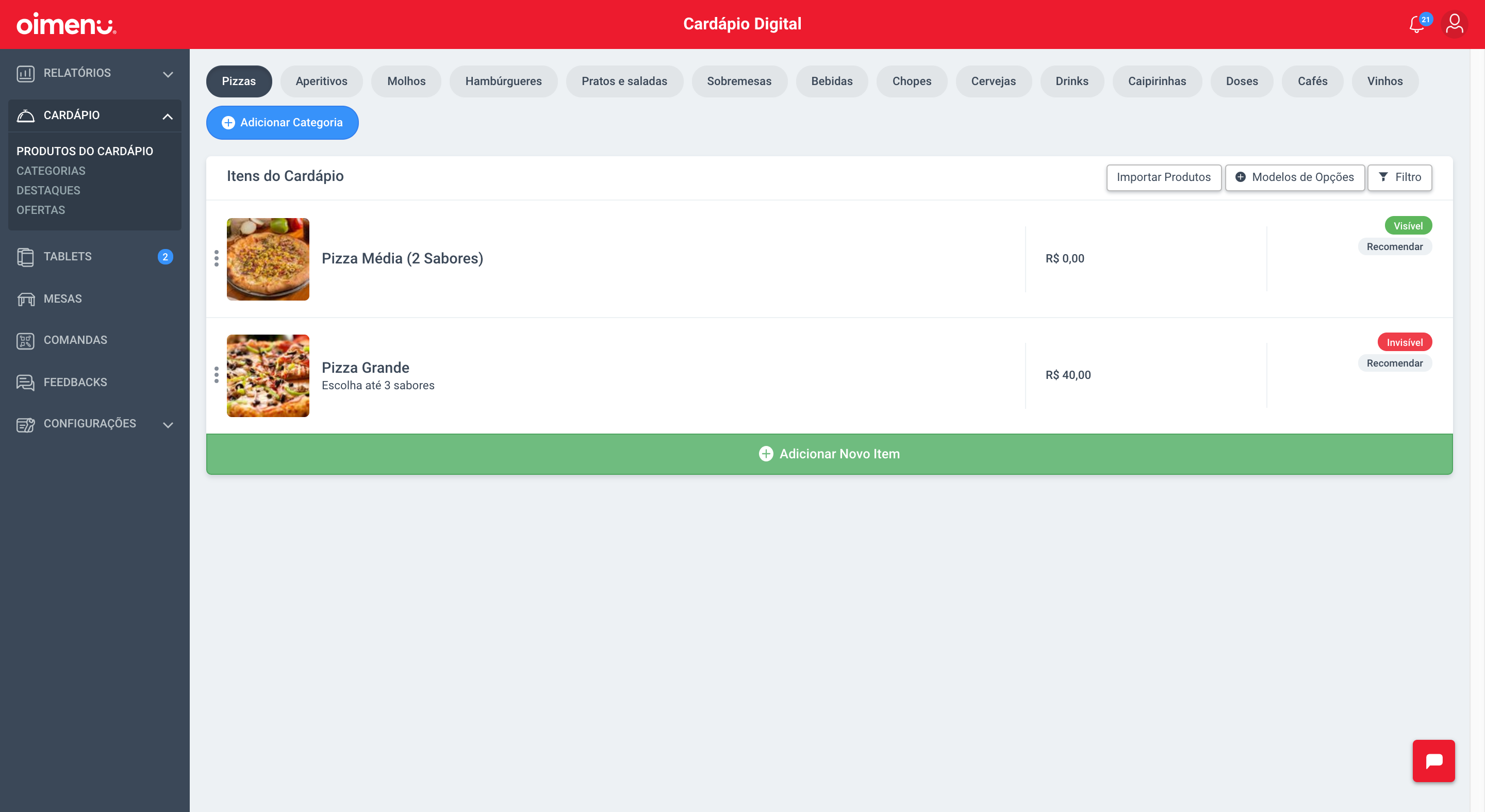
Task: Open the Pratos e saladas category
Action: (624, 81)
